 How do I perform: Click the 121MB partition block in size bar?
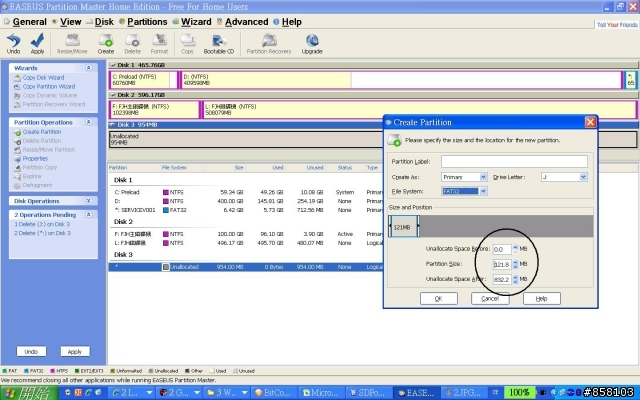(404, 227)
